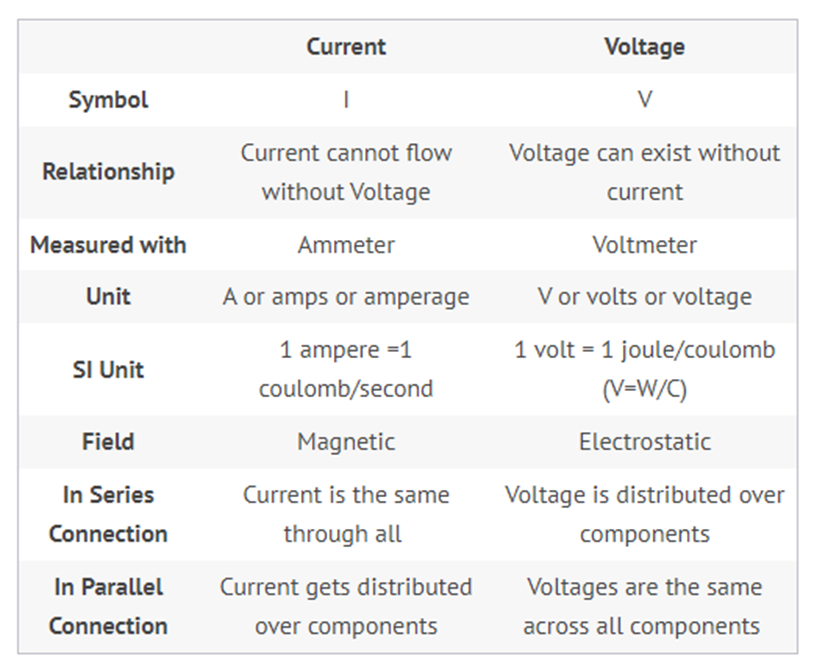Select the 'In Series Connection' row label
Image resolution: width=814 pixels, height=670 pixels.
coord(108,514)
